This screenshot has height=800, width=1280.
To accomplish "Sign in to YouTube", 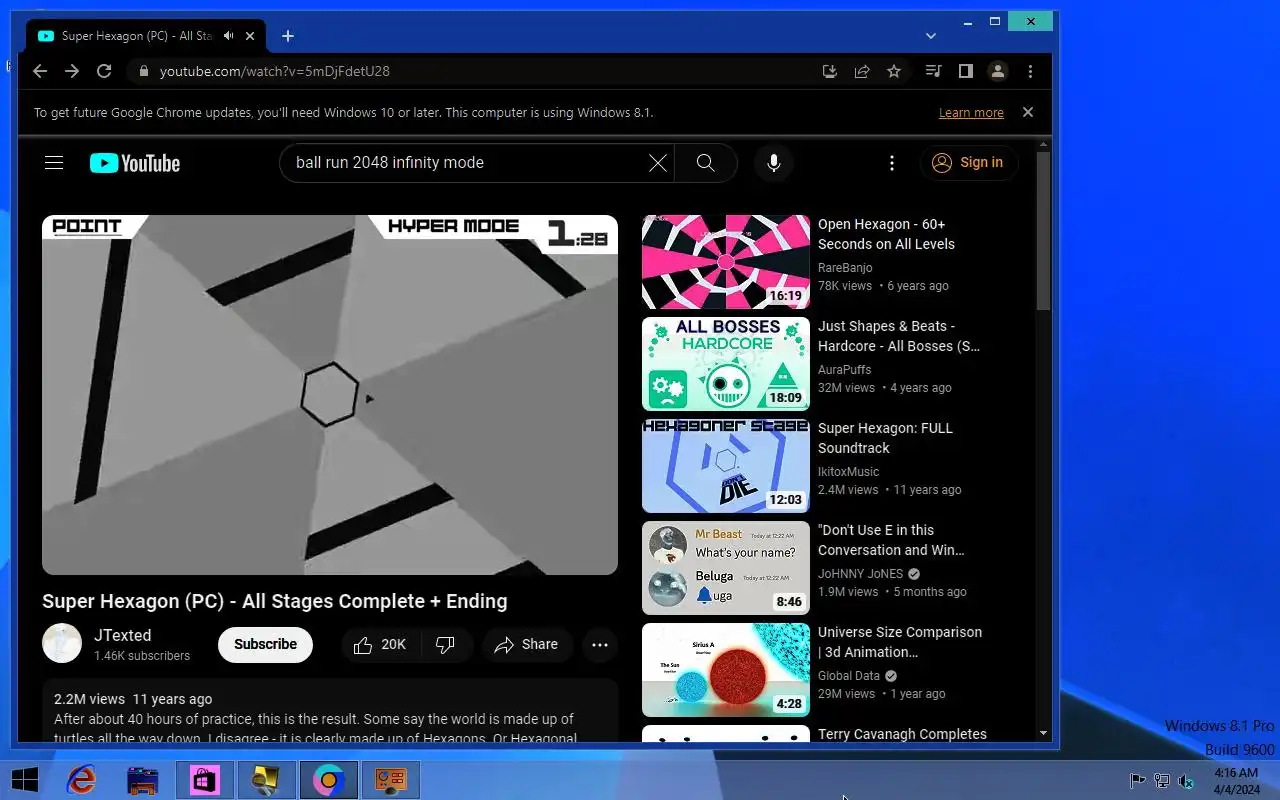I will (x=967, y=163).
